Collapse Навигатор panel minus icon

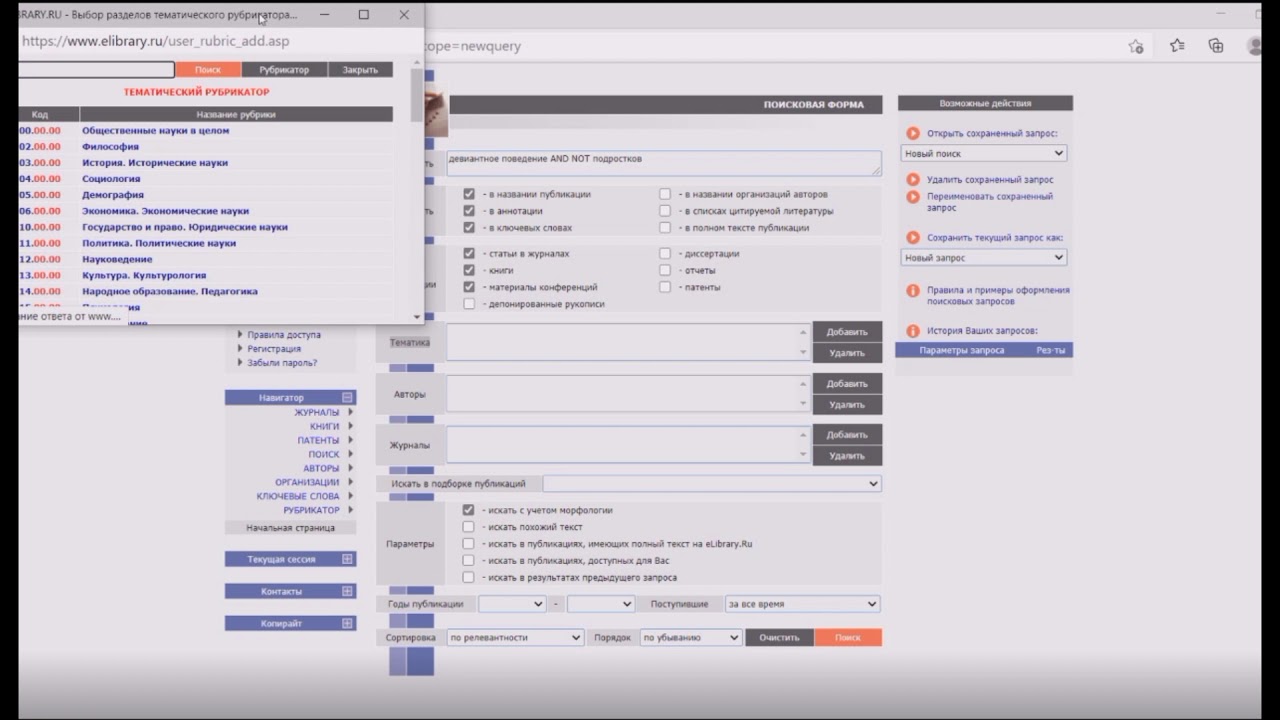347,398
